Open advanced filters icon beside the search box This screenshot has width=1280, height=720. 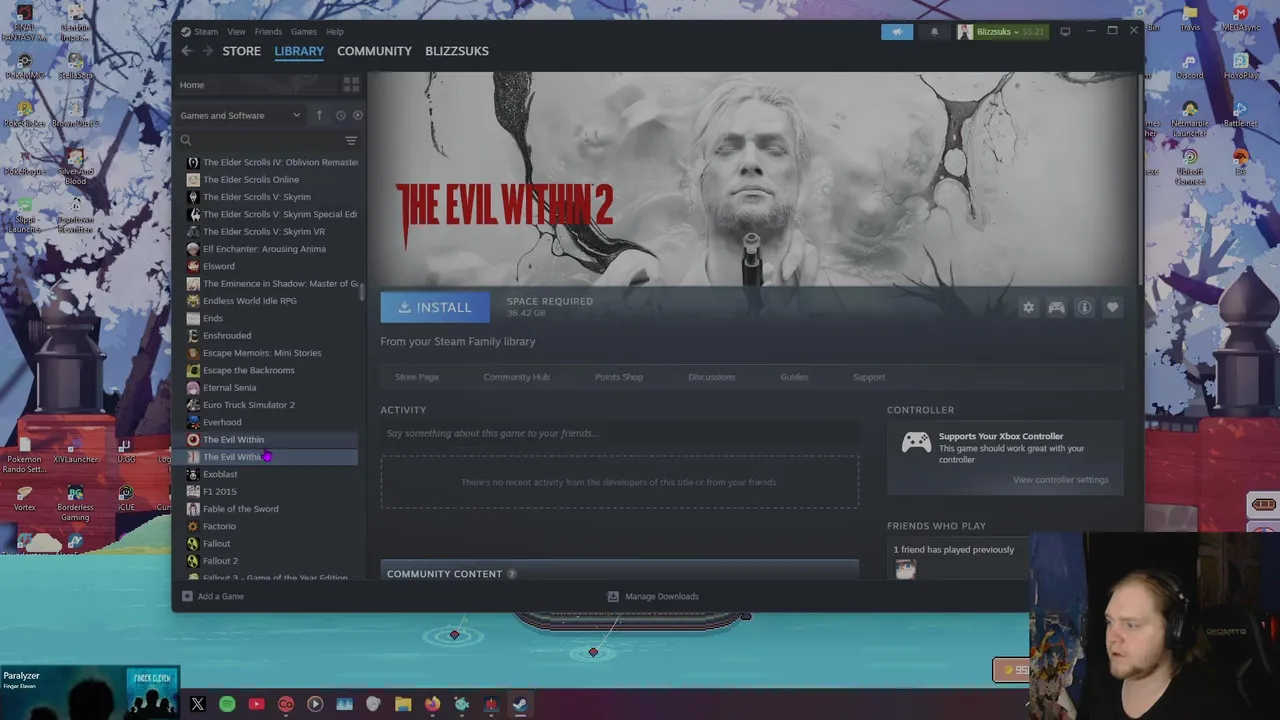(x=351, y=141)
